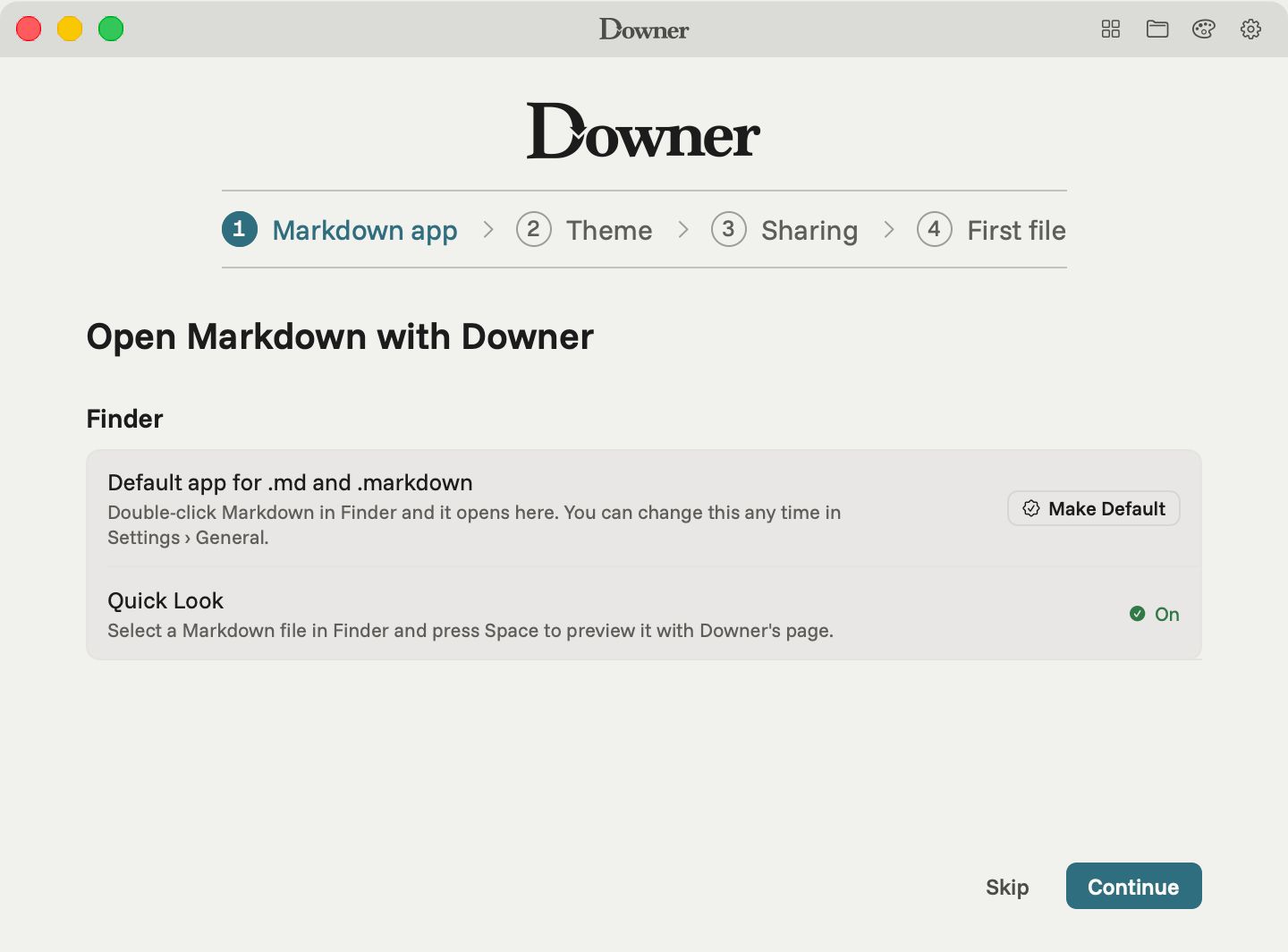Click the step 1 number circle
1288x952 pixels.
(x=240, y=229)
